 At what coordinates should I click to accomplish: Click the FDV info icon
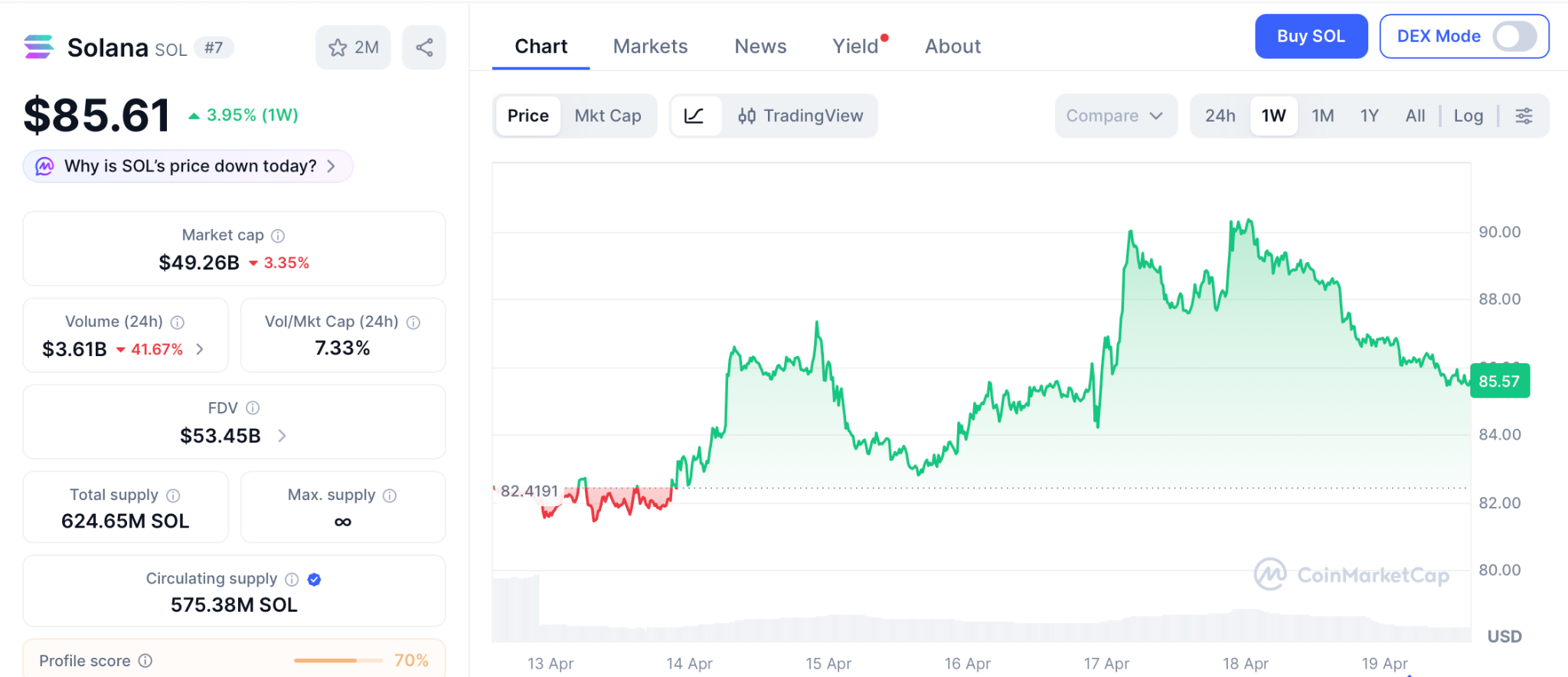click(253, 408)
